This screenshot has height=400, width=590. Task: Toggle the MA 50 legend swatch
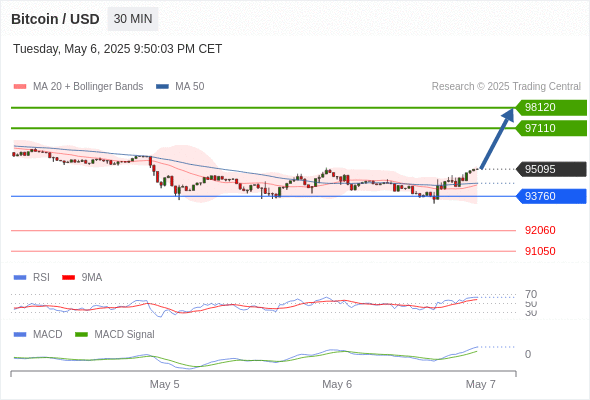point(162,87)
